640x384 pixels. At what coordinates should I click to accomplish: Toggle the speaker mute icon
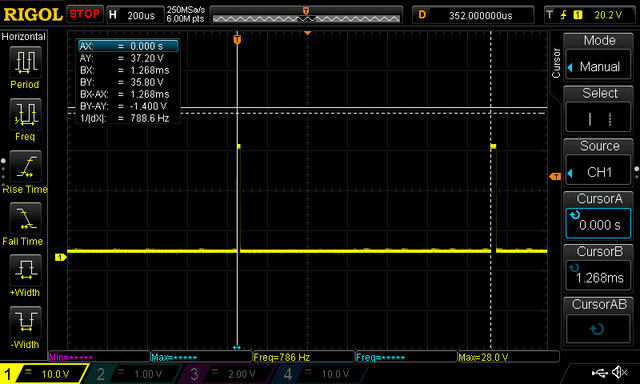[x=620, y=372]
